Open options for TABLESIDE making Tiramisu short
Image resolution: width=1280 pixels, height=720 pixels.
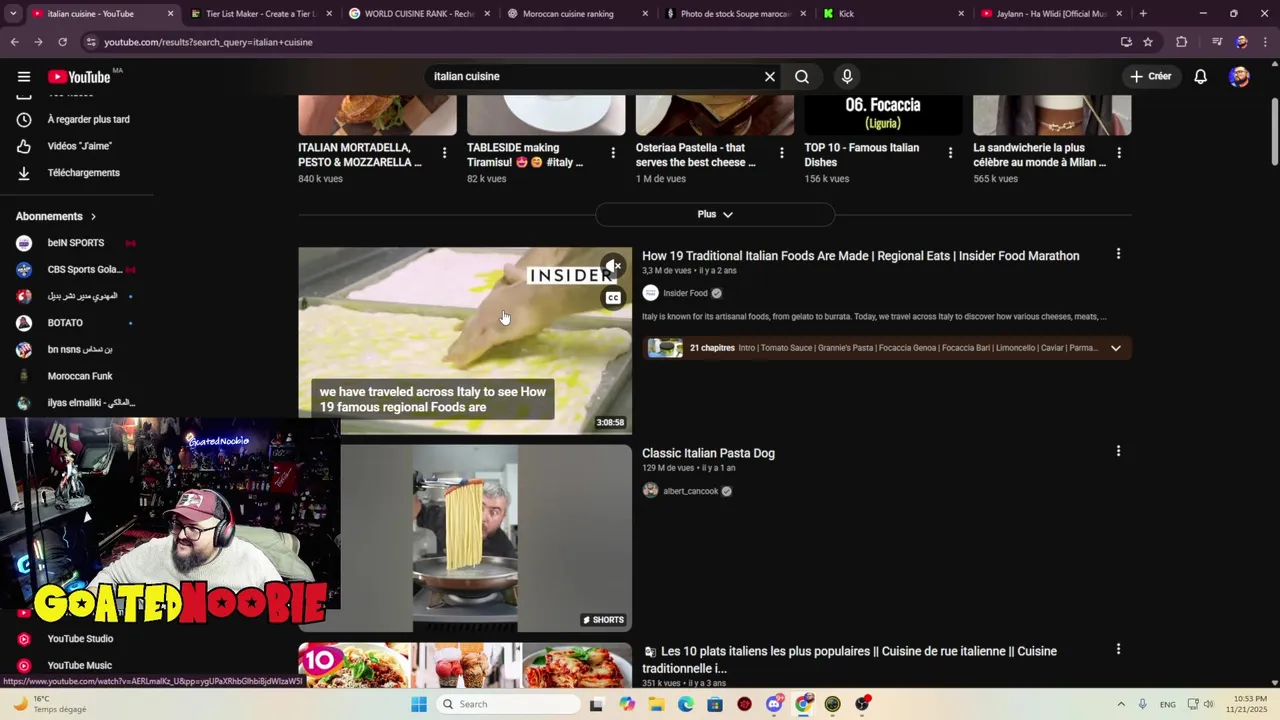click(613, 153)
